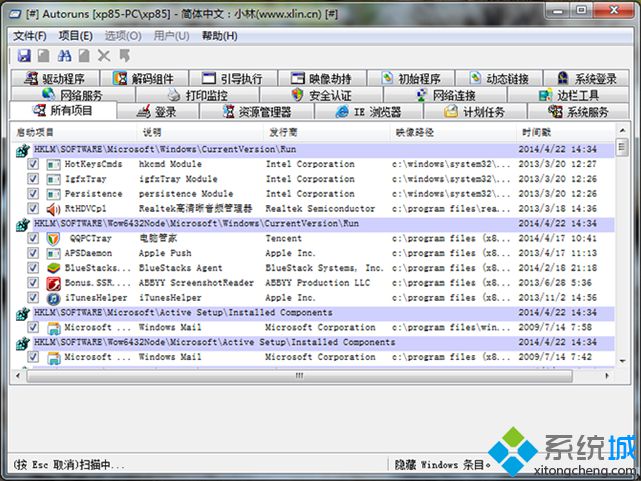Switch to the 驱动程序 tab

click(55, 78)
